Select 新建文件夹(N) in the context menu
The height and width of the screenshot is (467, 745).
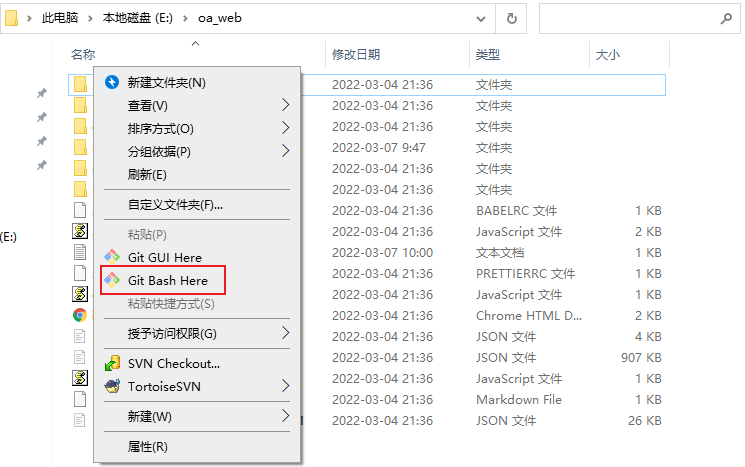coord(166,83)
